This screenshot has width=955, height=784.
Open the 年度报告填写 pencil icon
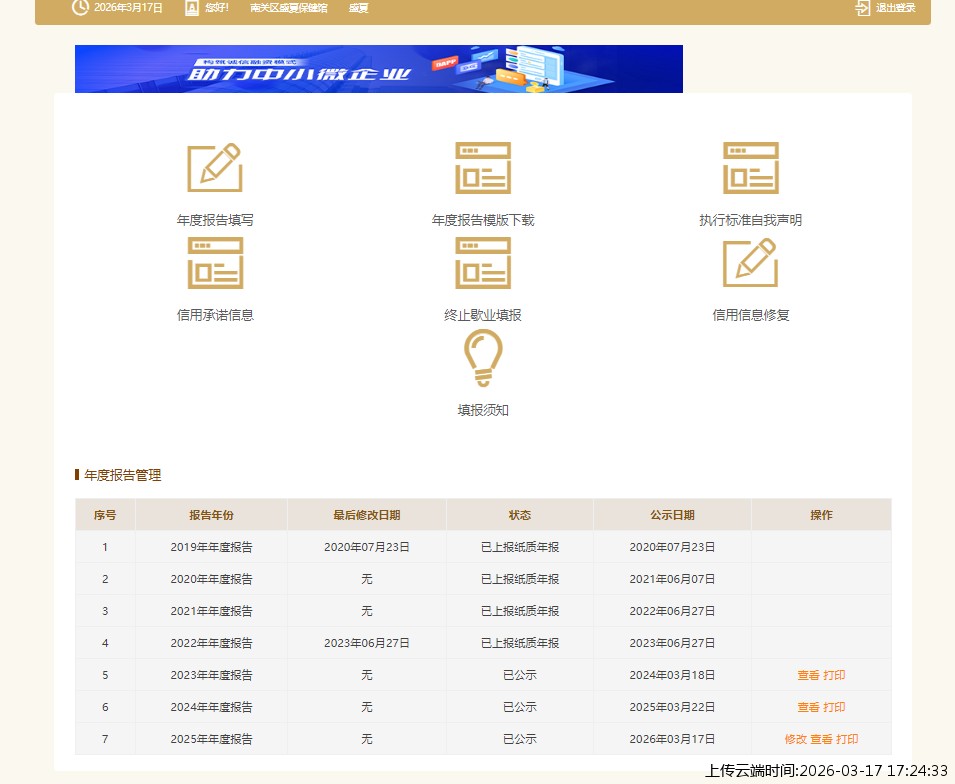coord(215,168)
